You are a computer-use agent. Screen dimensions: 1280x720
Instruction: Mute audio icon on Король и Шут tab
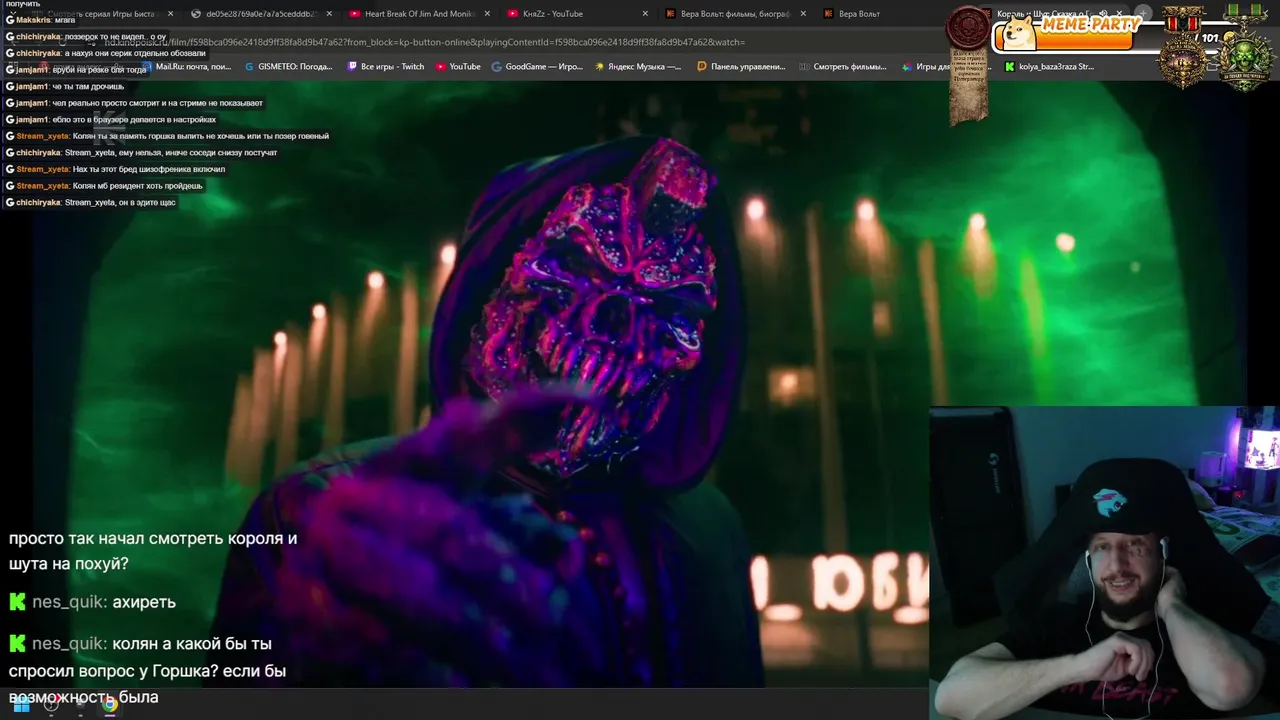tap(1102, 14)
